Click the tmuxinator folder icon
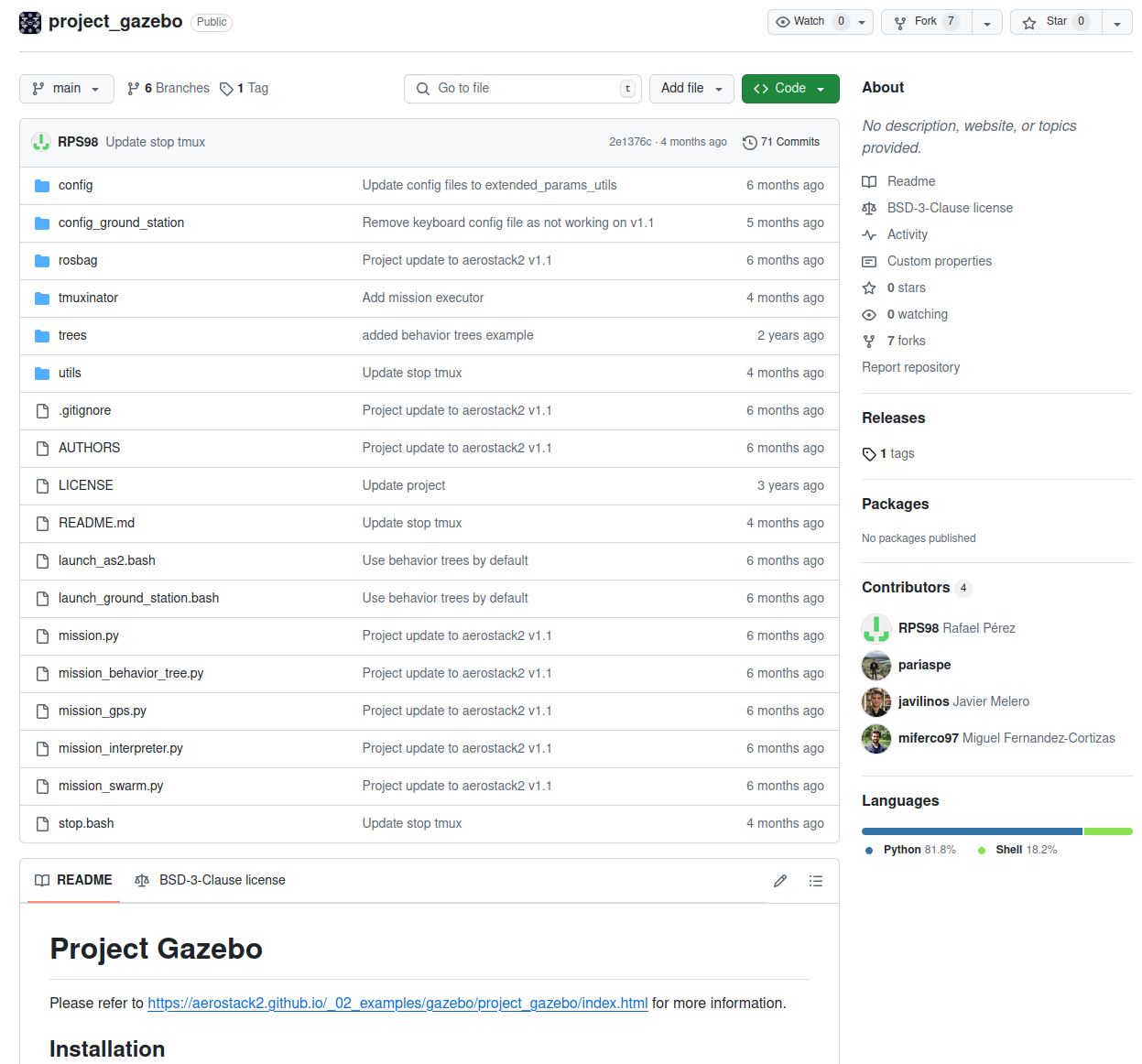This screenshot has width=1142, height=1064. [42, 299]
